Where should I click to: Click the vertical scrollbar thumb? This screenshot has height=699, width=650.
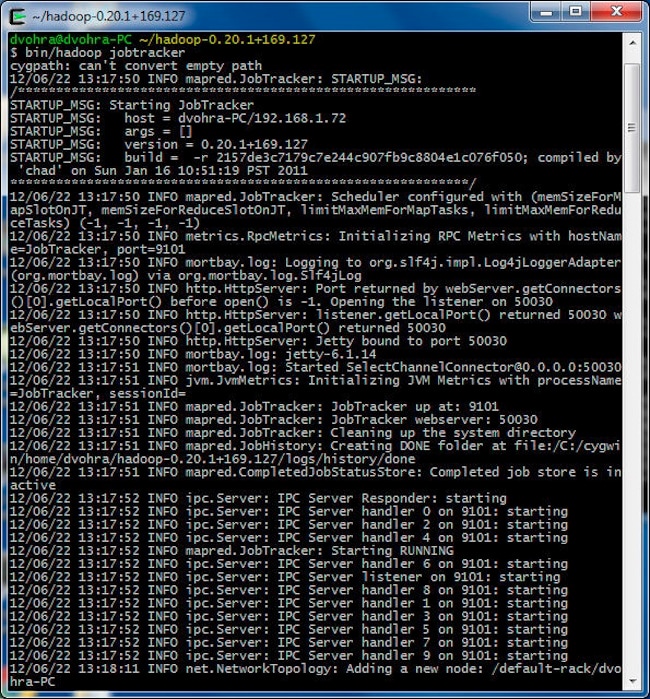tap(632, 128)
